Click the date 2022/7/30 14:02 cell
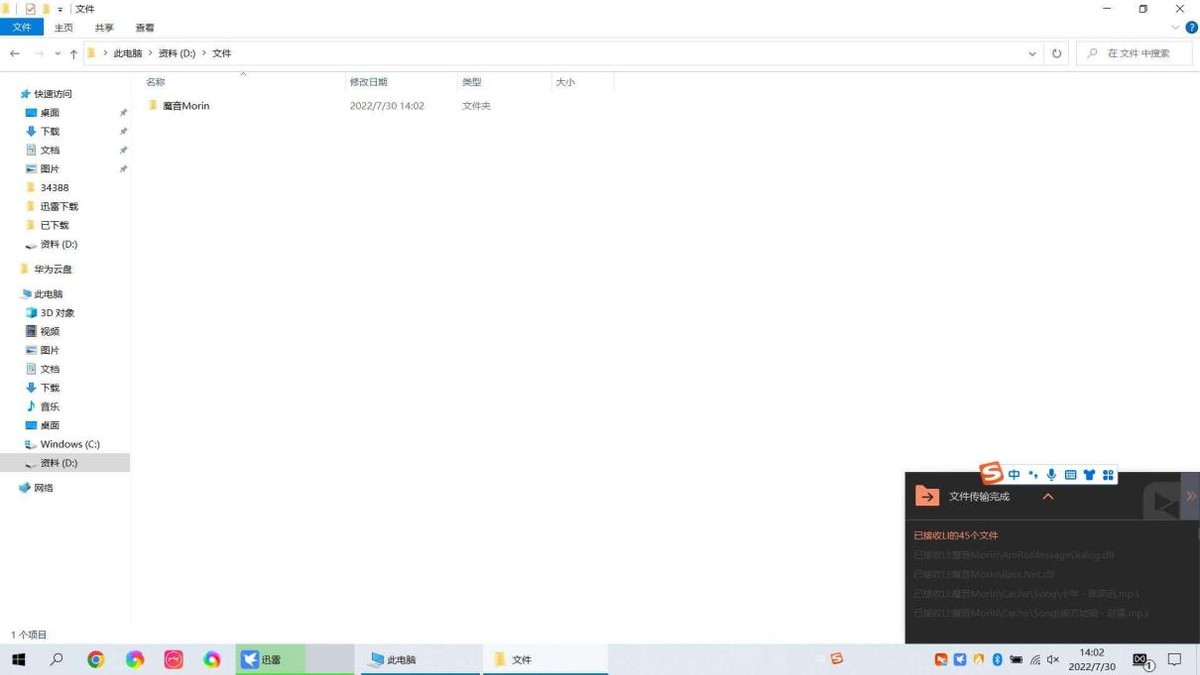1200x675 pixels. pyautogui.click(x=387, y=105)
